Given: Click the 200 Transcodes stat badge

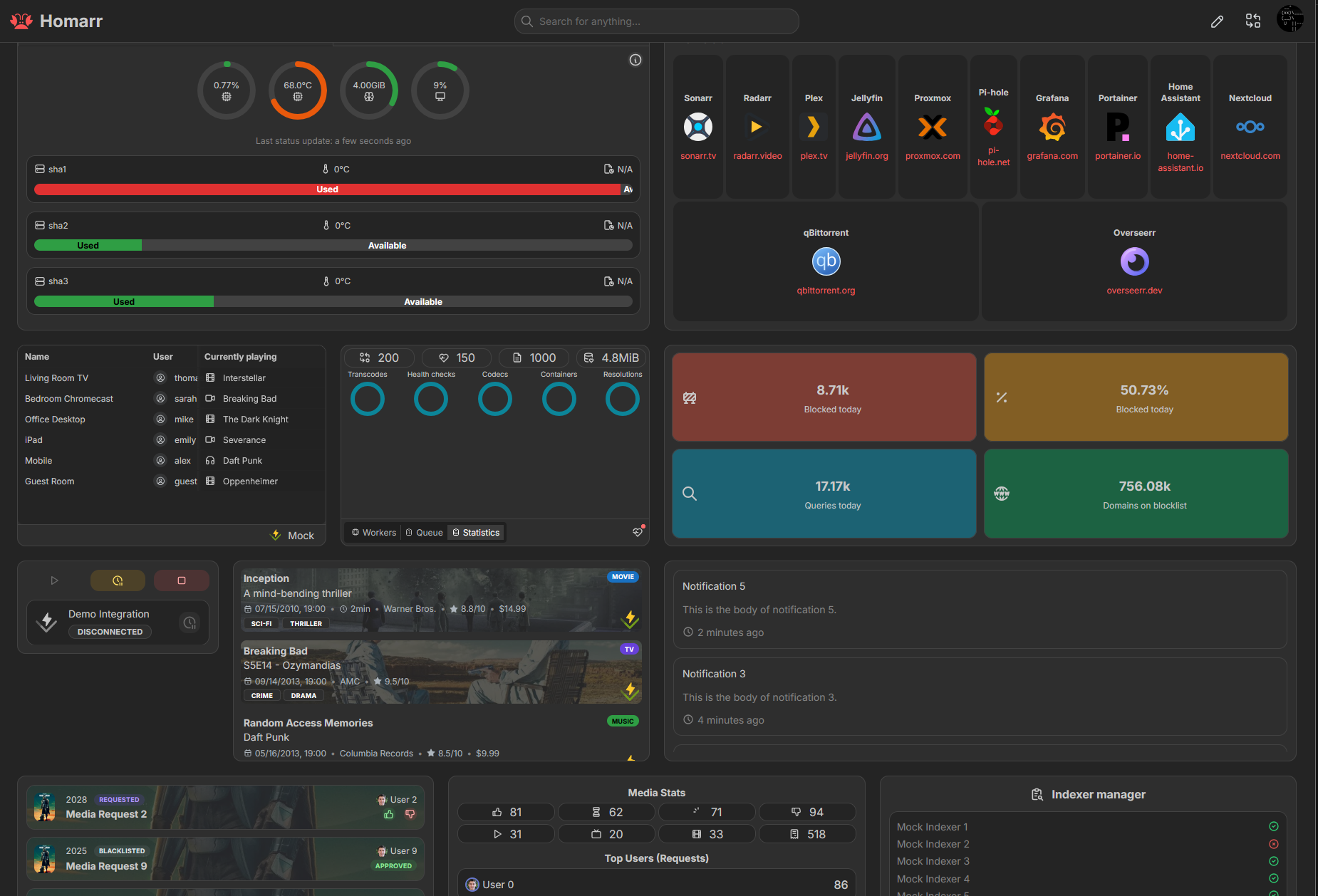Looking at the screenshot, I should coord(380,358).
